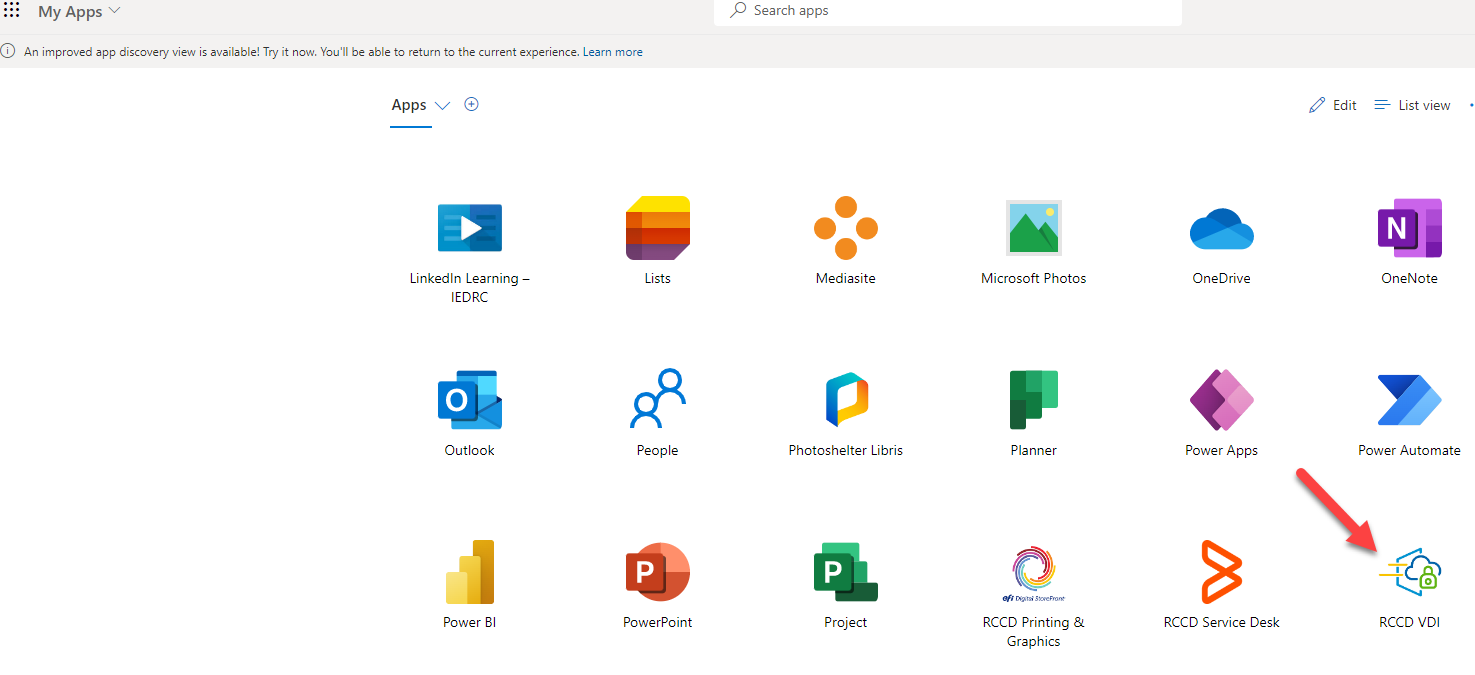1475x675 pixels.
Task: Launch the RCCD Service Desk icon
Action: [x=1221, y=572]
